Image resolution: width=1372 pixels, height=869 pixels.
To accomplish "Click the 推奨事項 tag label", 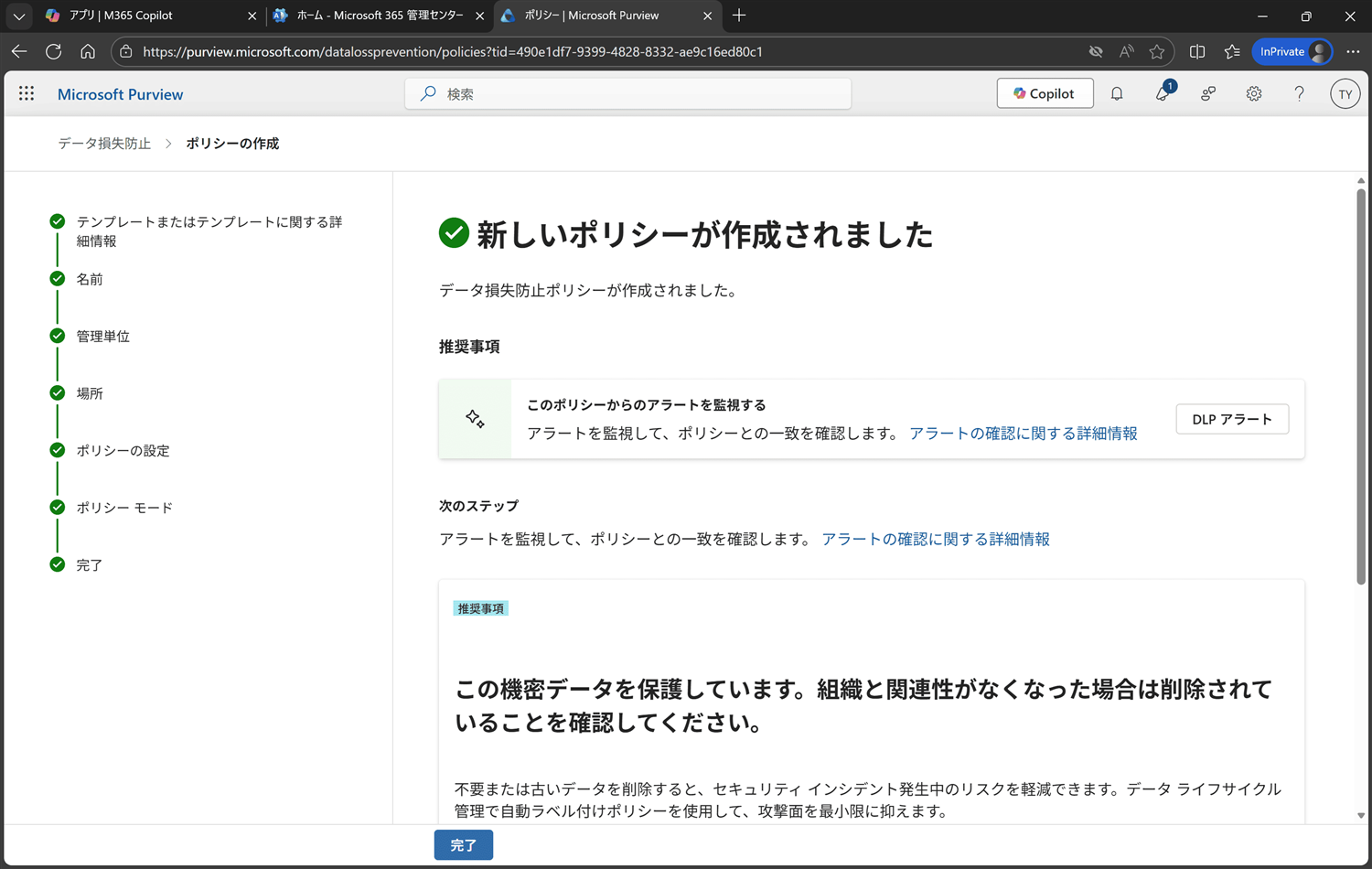I will (x=480, y=608).
